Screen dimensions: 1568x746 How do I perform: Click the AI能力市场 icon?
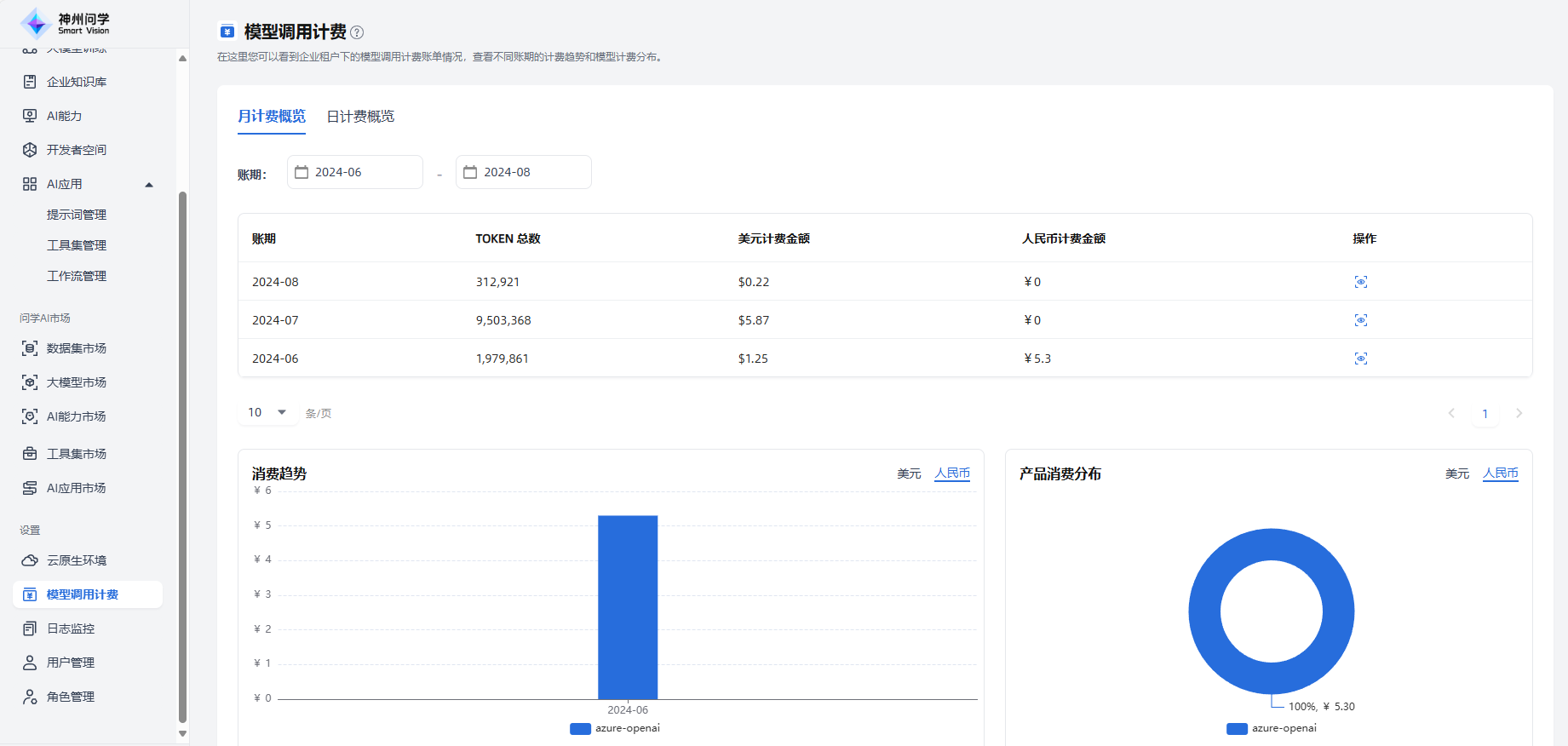tap(30, 416)
